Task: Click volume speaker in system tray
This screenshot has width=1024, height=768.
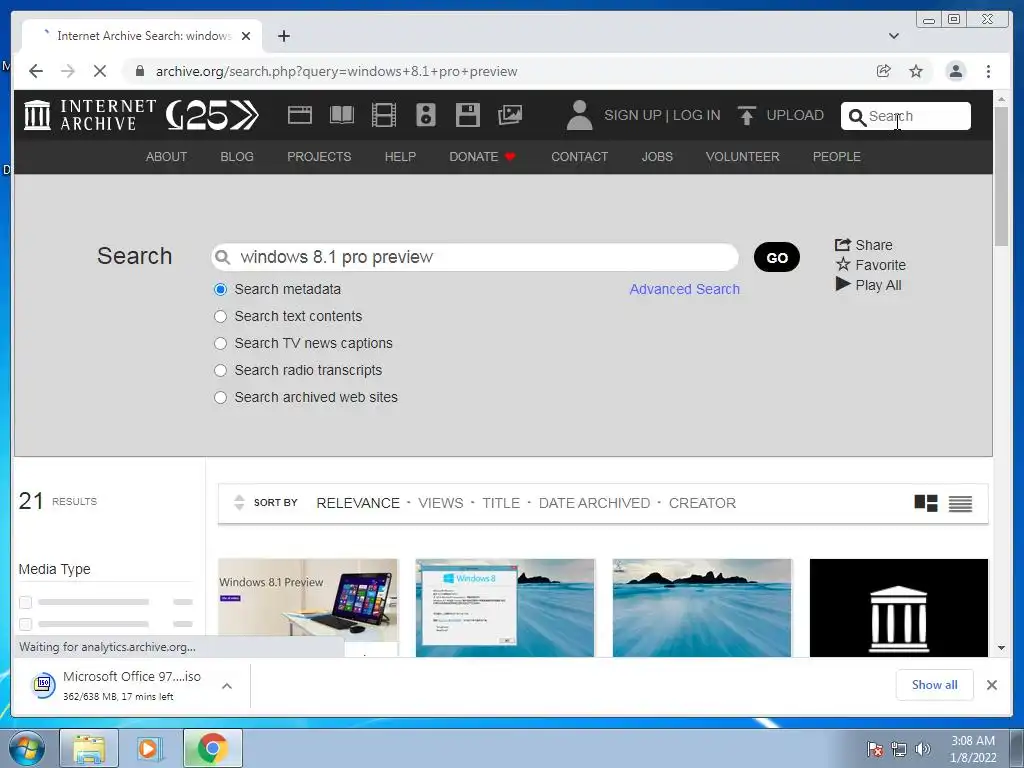Action: [922, 749]
